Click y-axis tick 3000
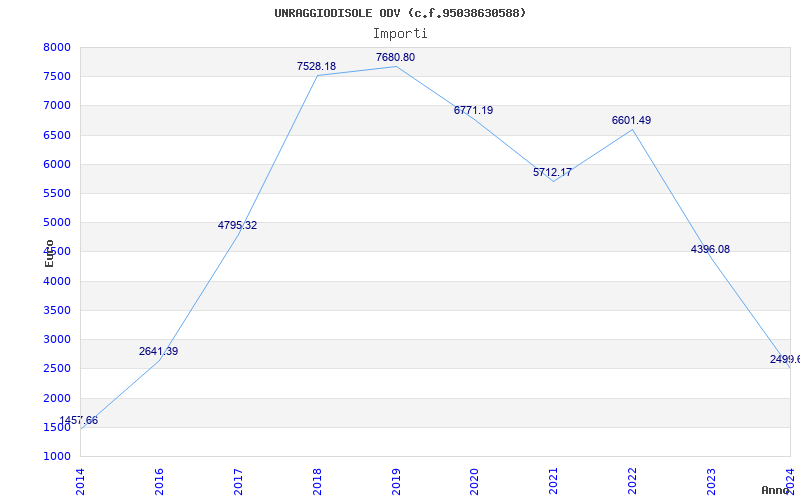Image resolution: width=800 pixels, height=500 pixels. click(x=57, y=339)
